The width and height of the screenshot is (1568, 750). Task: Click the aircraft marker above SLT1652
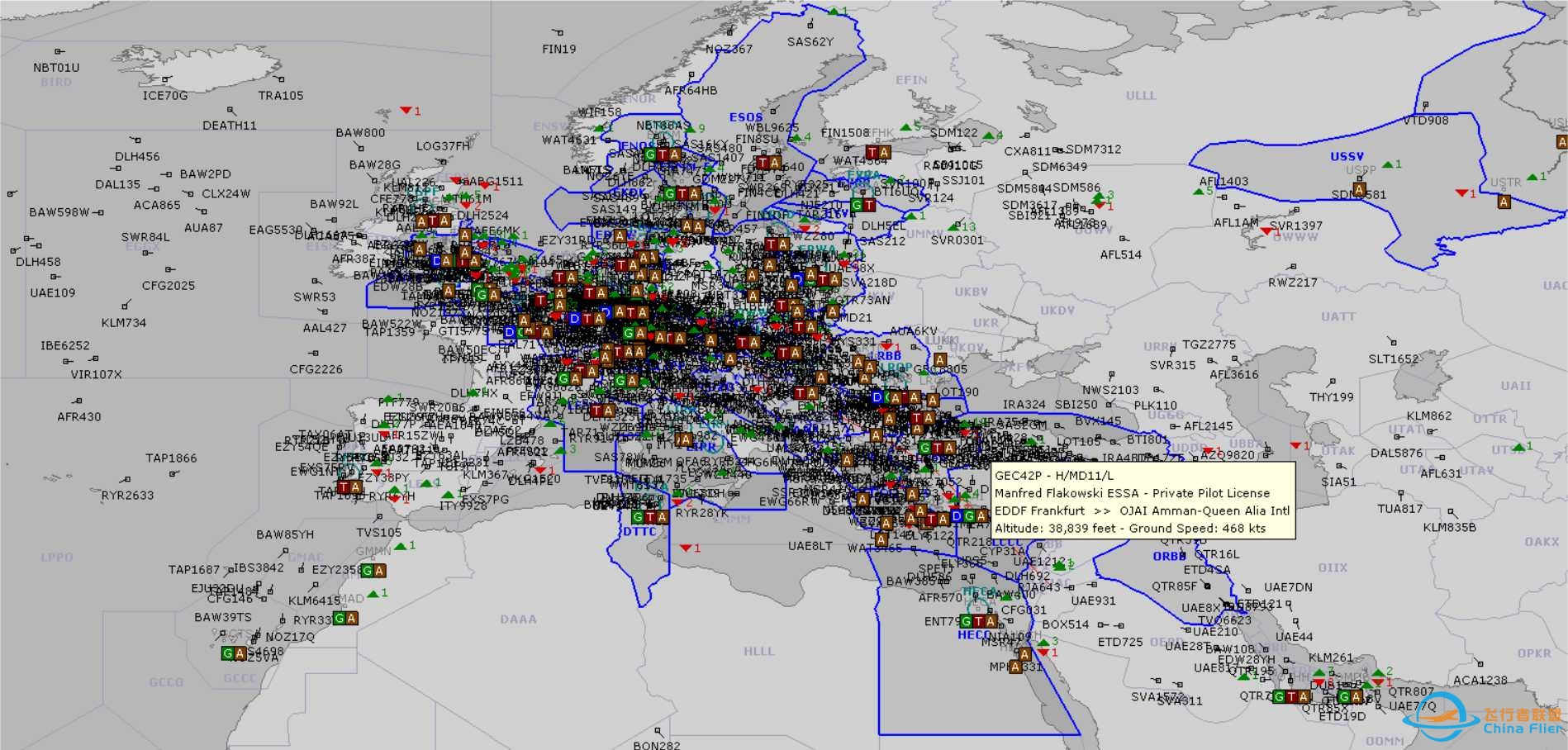click(x=1393, y=342)
